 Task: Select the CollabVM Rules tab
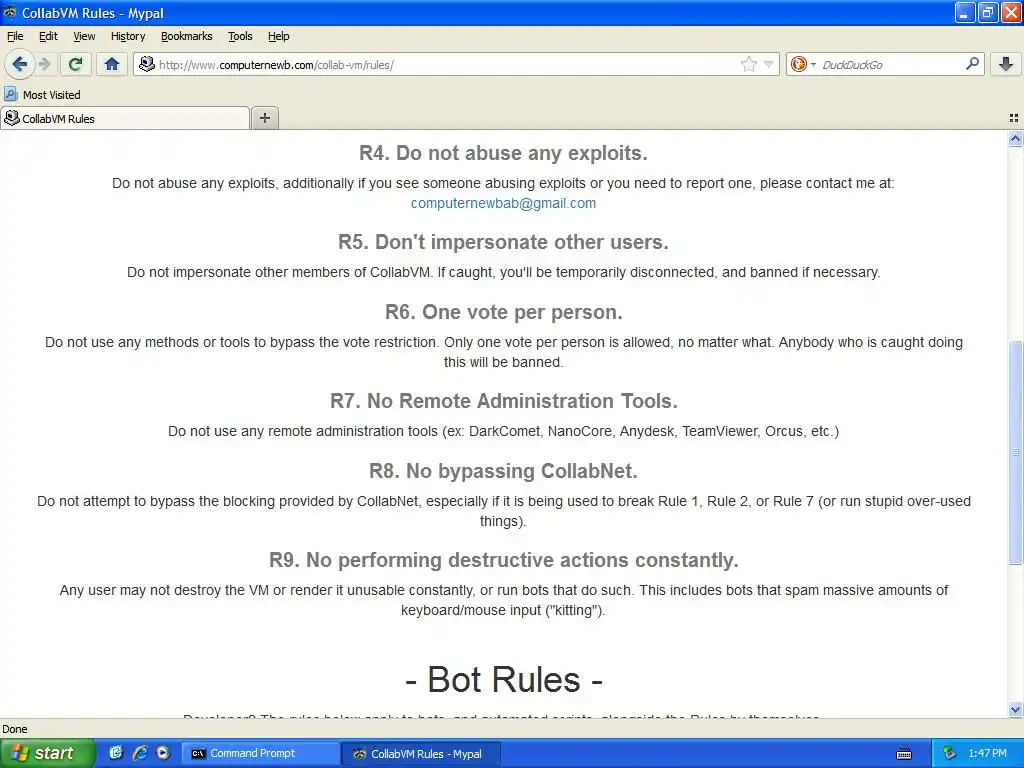[125, 118]
